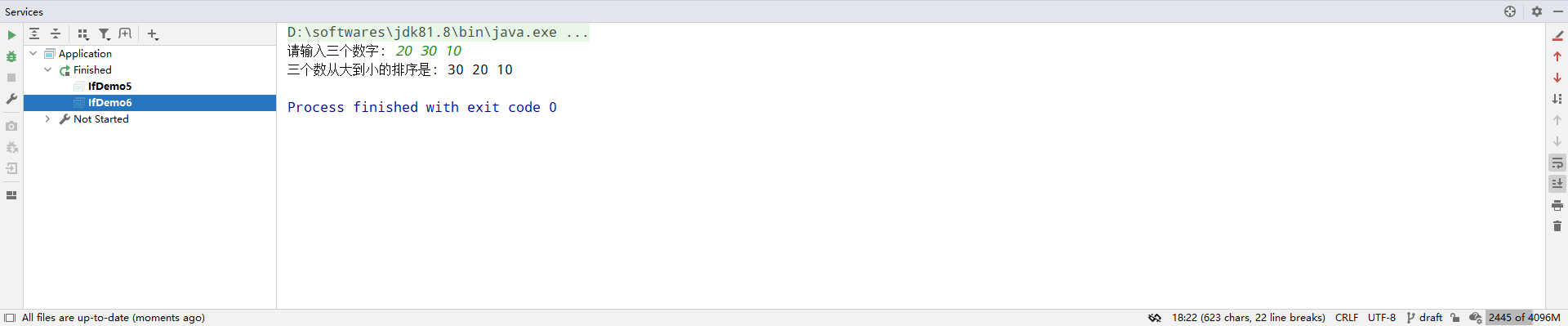The width and height of the screenshot is (1568, 326).
Task: Change the CRLF line separator
Action: 1347,318
